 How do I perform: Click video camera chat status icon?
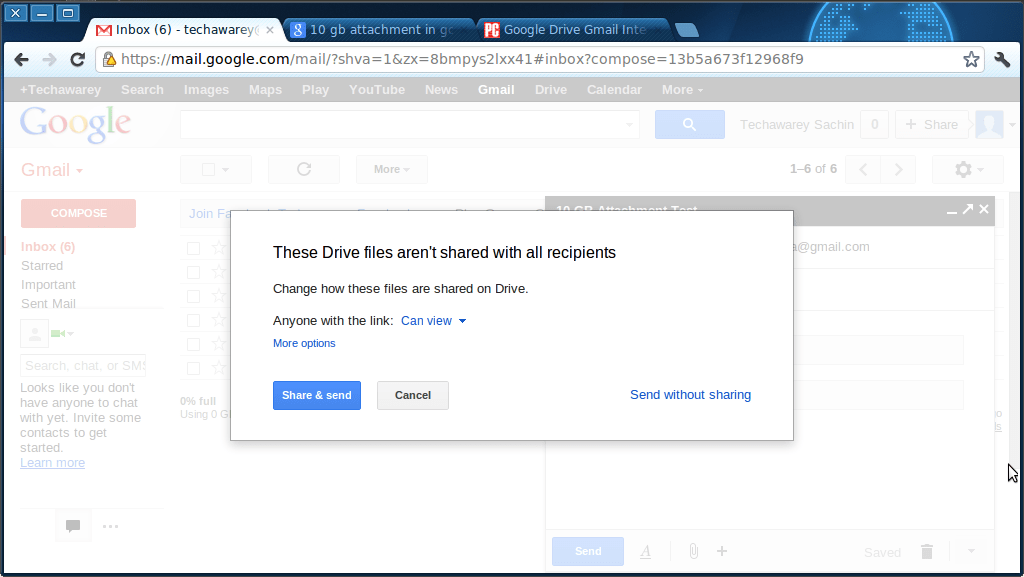pos(57,334)
